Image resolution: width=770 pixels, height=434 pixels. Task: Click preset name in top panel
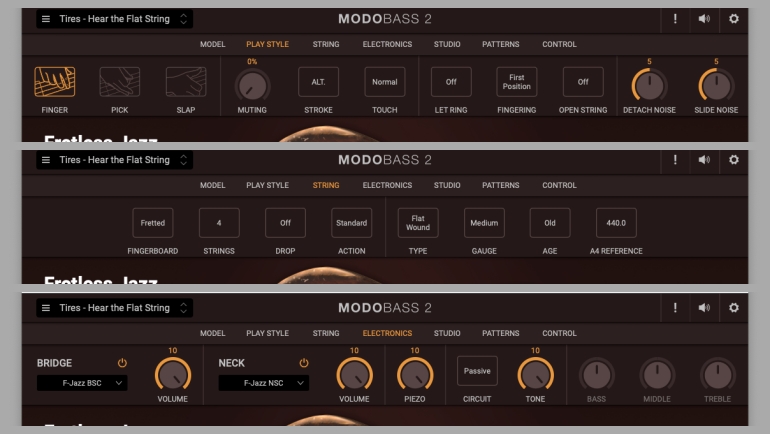coord(114,19)
